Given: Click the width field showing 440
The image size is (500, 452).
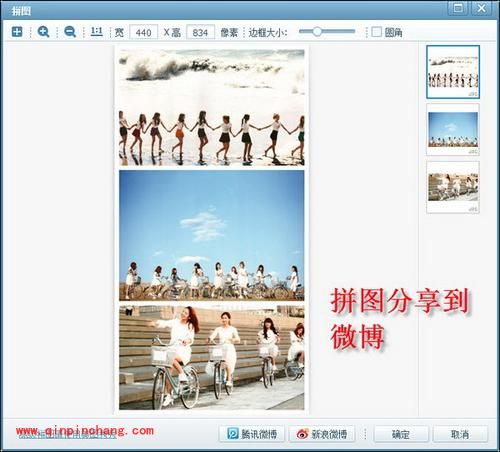Looking at the screenshot, I should (x=144, y=32).
